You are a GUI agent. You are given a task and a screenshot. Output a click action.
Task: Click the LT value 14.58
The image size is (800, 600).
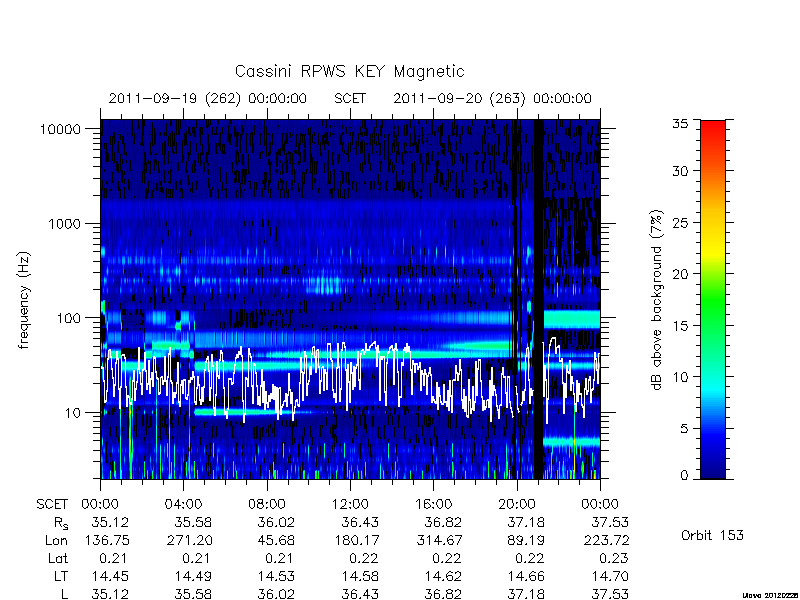[360, 576]
